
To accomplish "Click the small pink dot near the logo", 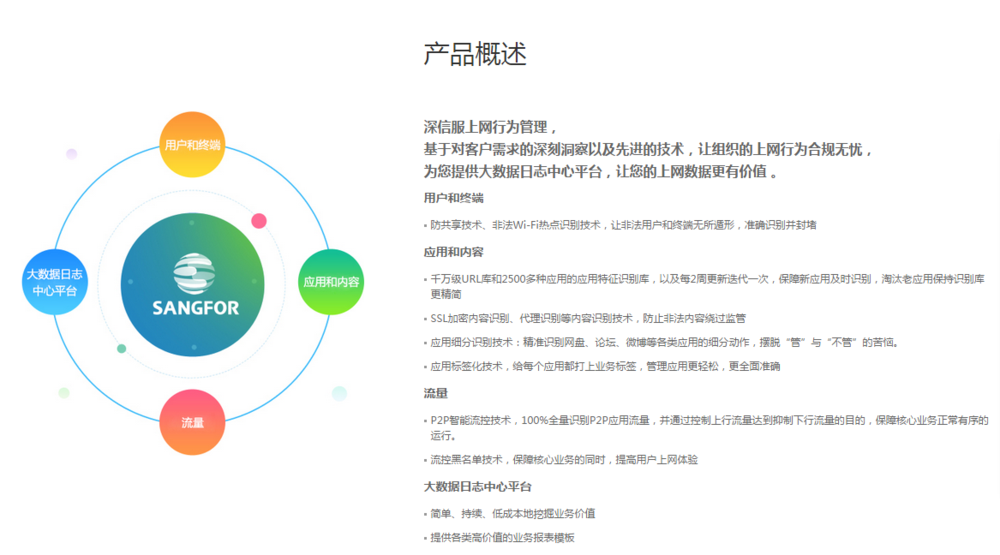I will coord(259,221).
